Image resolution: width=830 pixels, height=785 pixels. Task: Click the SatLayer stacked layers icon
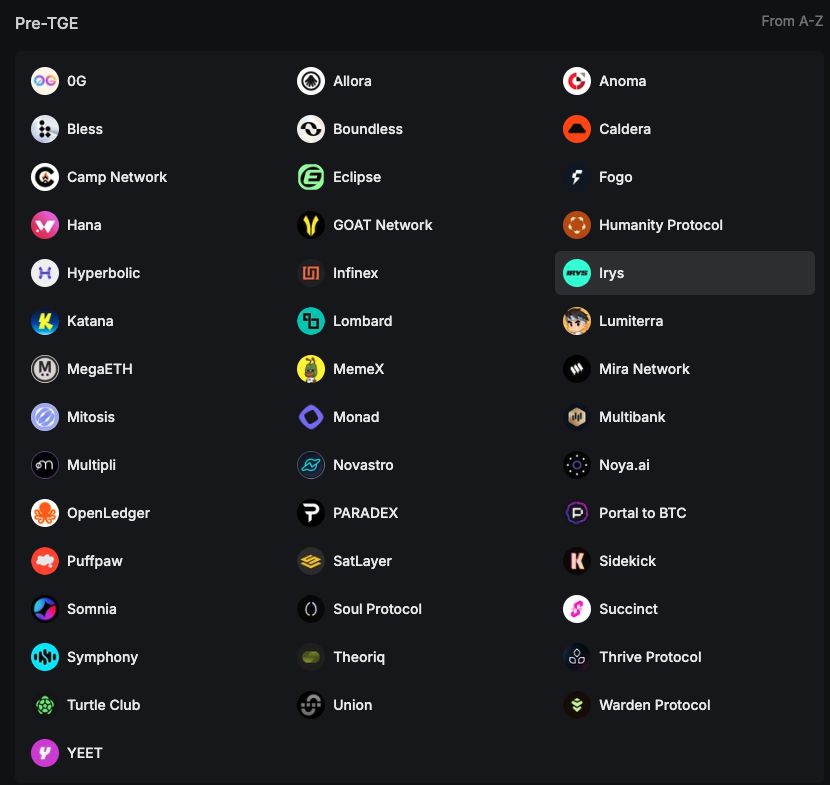(311, 561)
